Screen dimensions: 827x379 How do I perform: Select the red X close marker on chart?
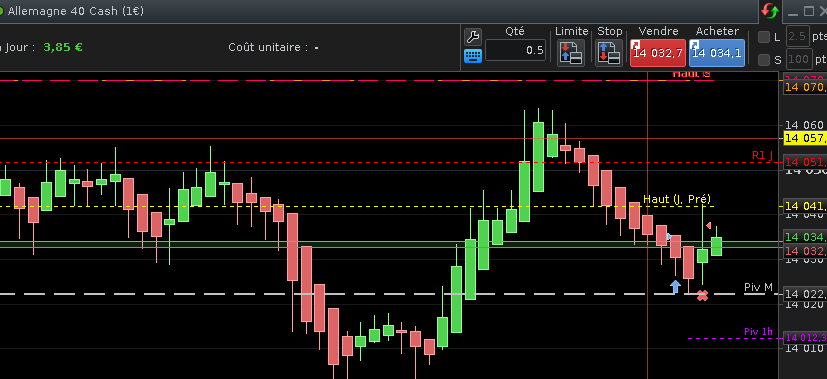pos(702,296)
